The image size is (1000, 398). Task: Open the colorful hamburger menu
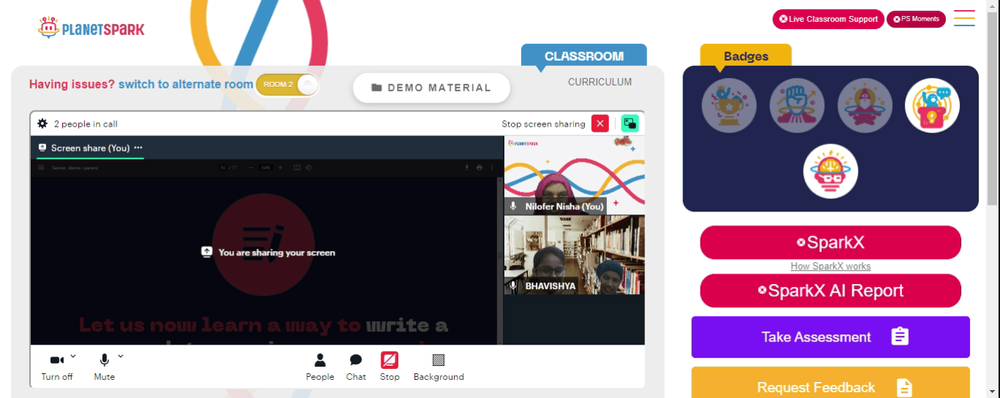pyautogui.click(x=964, y=18)
